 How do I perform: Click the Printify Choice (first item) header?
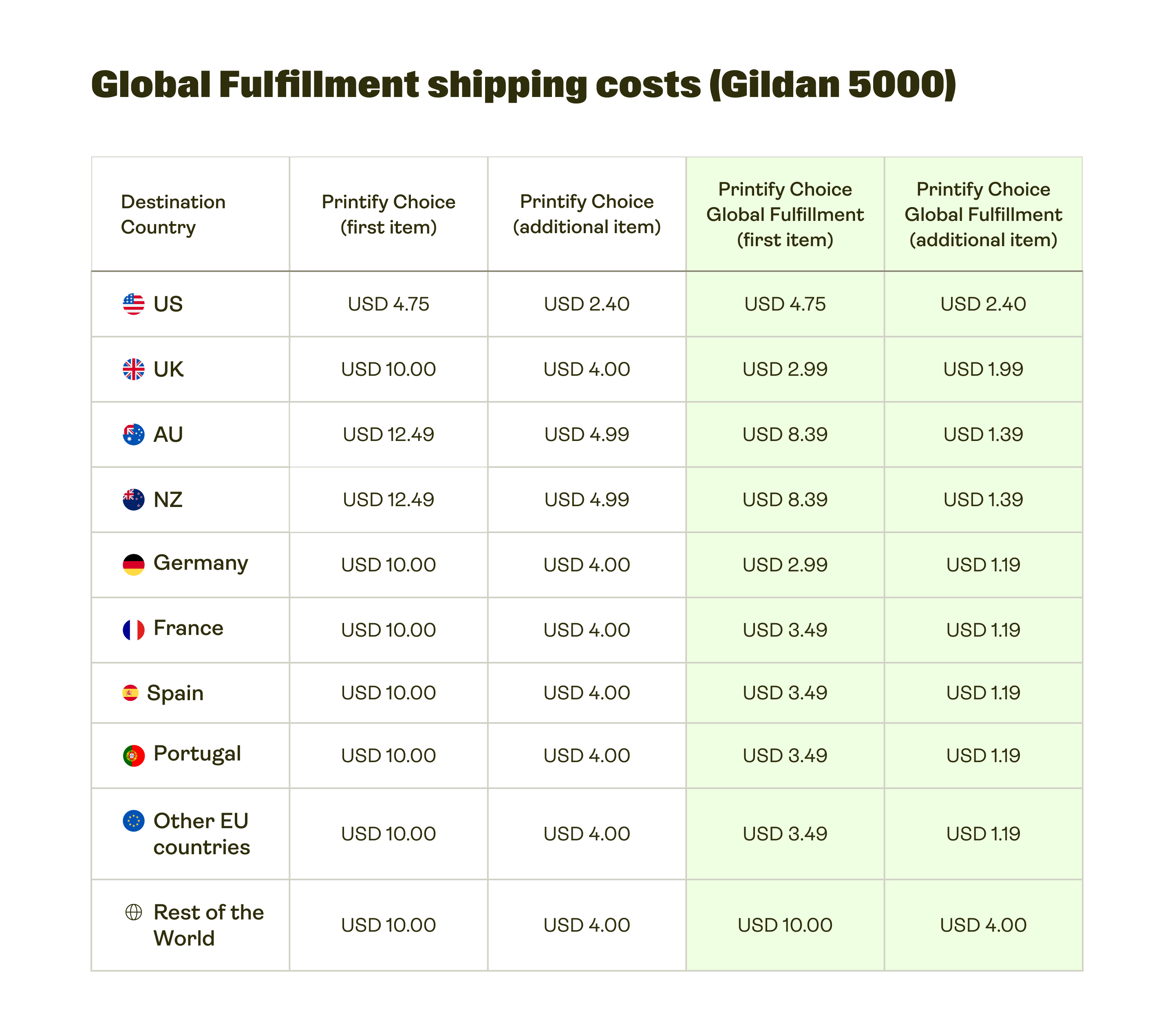click(388, 214)
